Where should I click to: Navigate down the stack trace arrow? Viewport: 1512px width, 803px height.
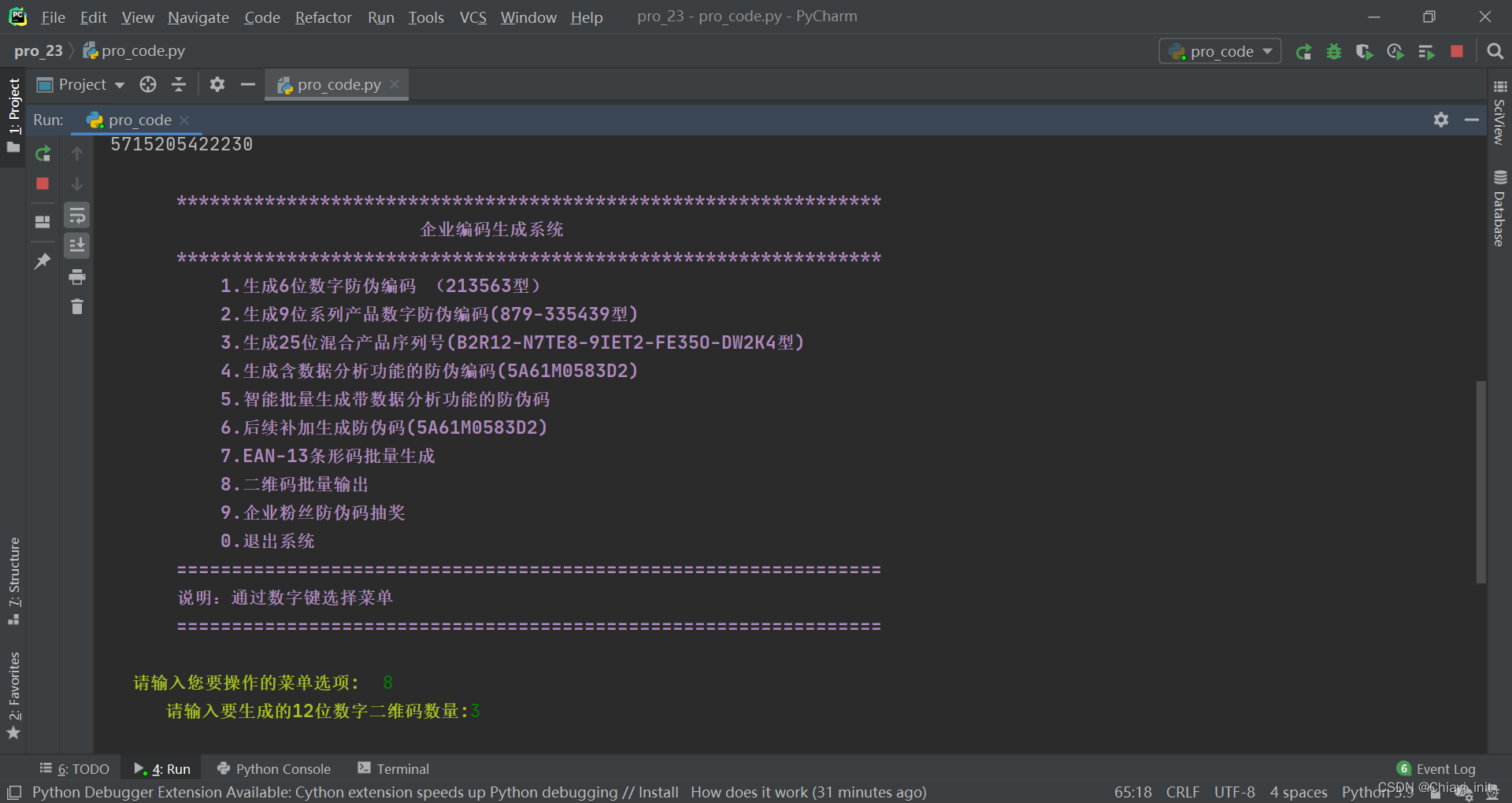[77, 184]
